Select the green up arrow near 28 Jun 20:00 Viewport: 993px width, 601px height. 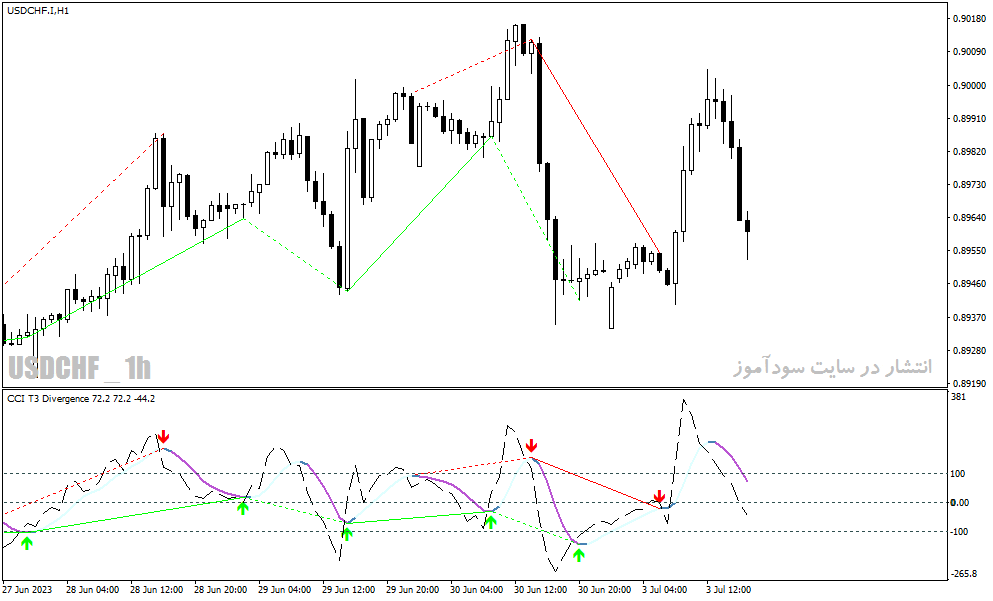click(243, 508)
